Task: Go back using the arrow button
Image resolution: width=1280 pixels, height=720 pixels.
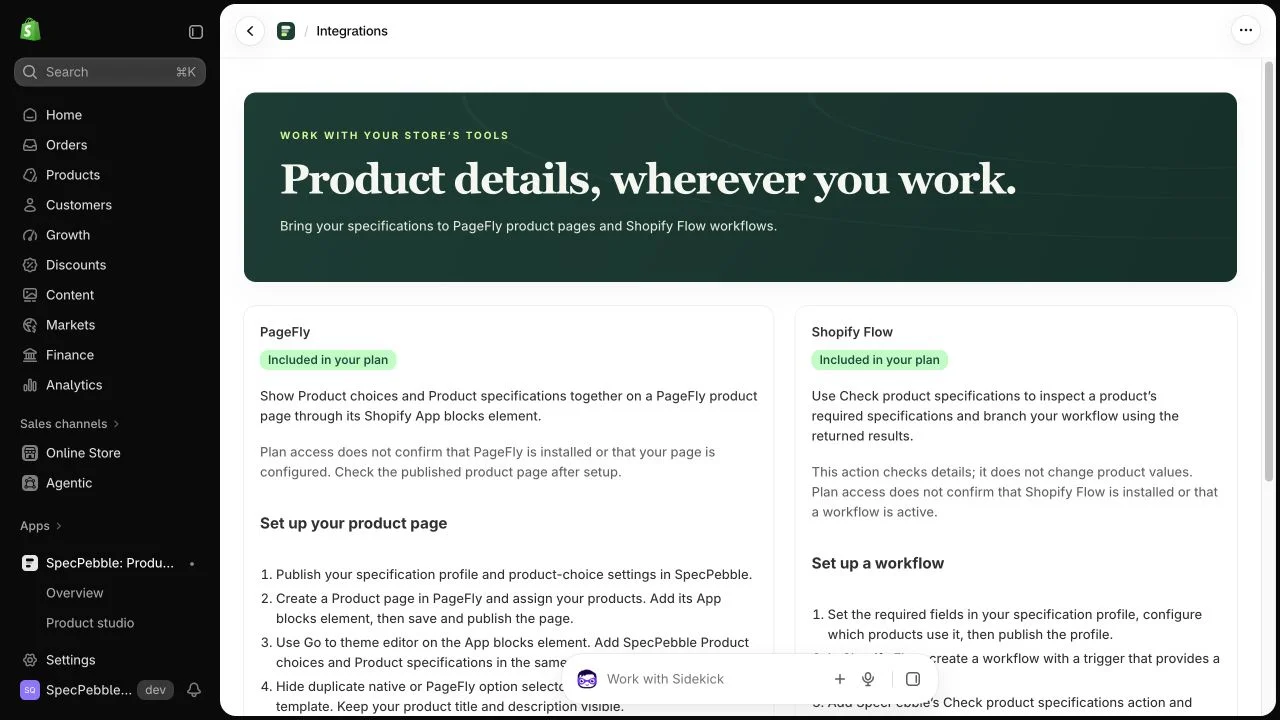Action: tap(250, 31)
